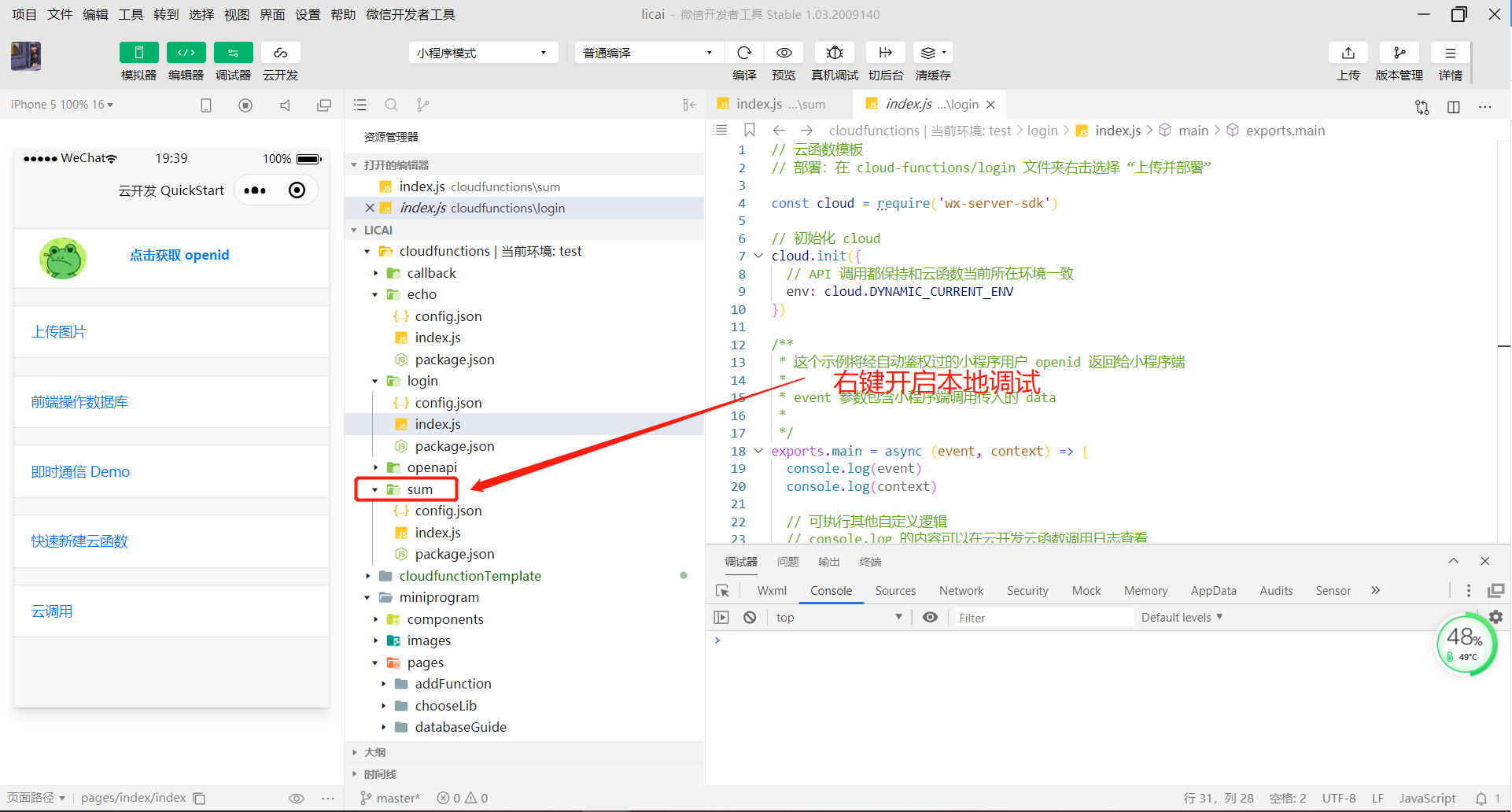This screenshot has height=812, width=1512.
Task: Clear the console output
Action: 750,618
